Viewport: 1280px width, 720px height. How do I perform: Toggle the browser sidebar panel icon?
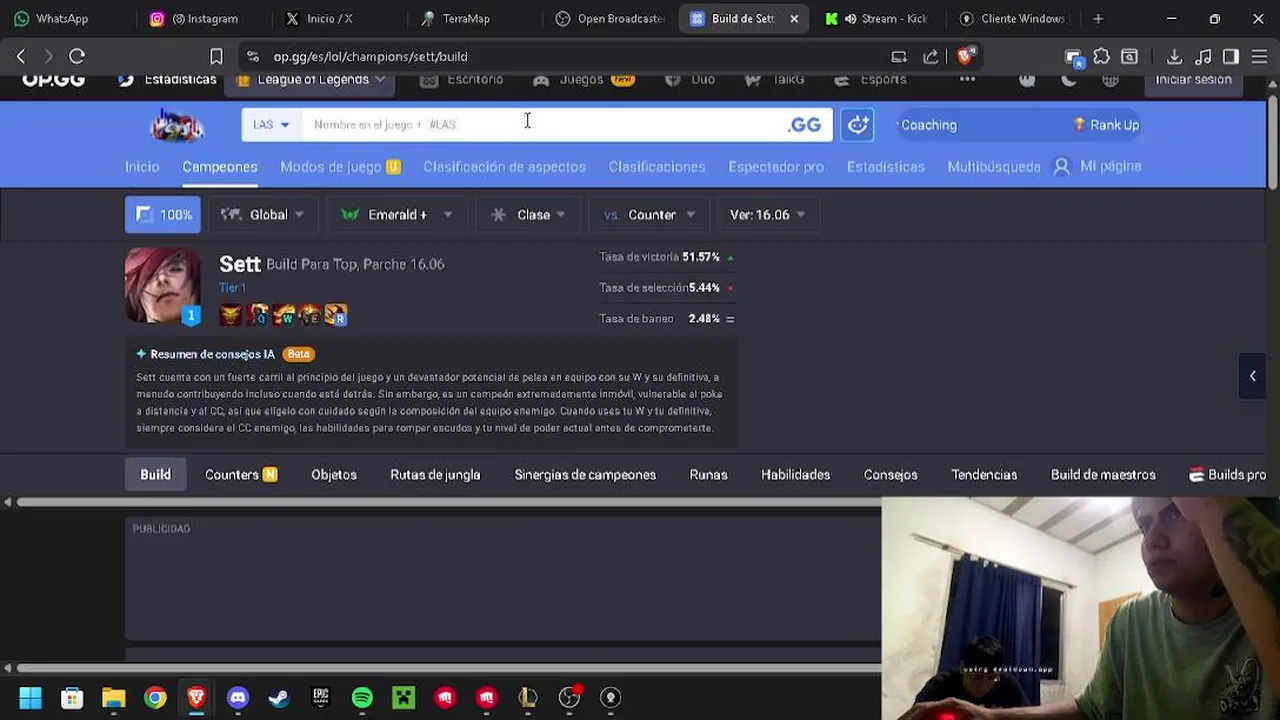click(1231, 57)
